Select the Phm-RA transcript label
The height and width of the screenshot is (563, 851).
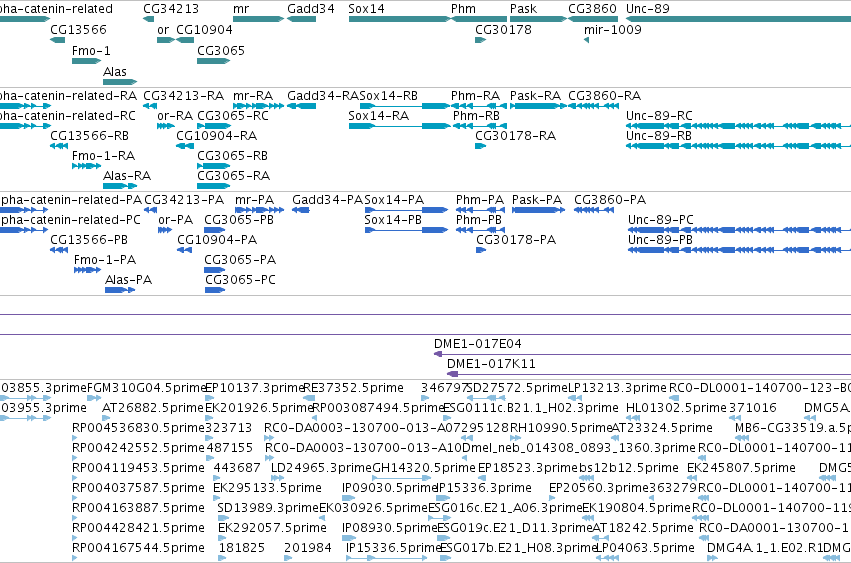(475, 96)
